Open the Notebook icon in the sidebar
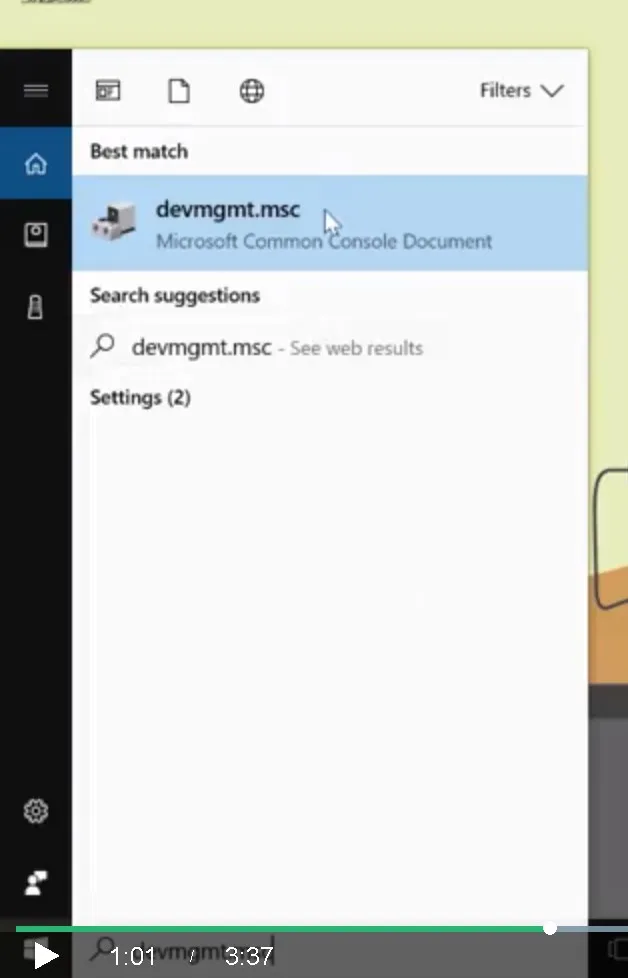 (x=36, y=235)
